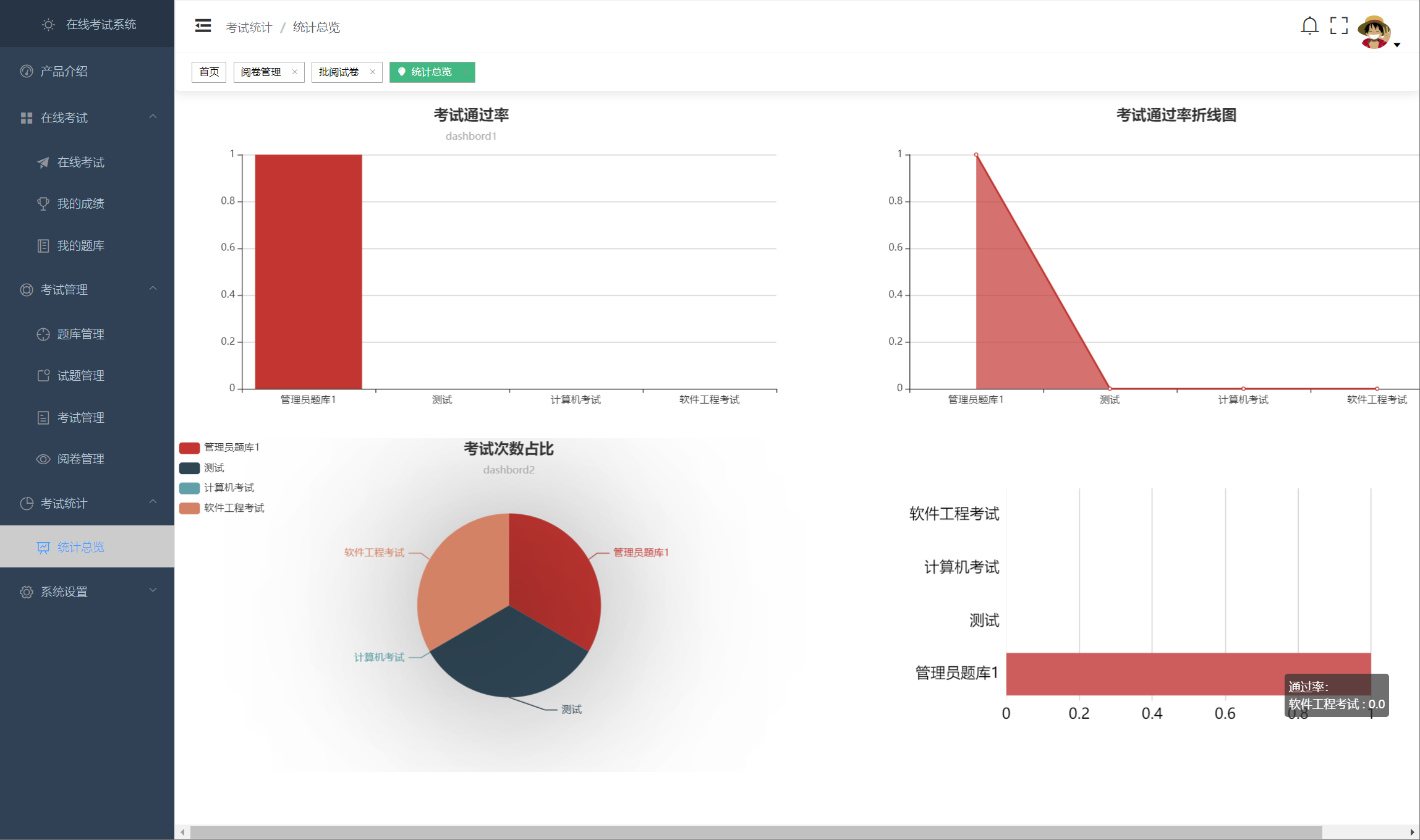The width and height of the screenshot is (1420, 840).
Task: Switch to the 批阅试卷 tab
Action: coord(339,72)
